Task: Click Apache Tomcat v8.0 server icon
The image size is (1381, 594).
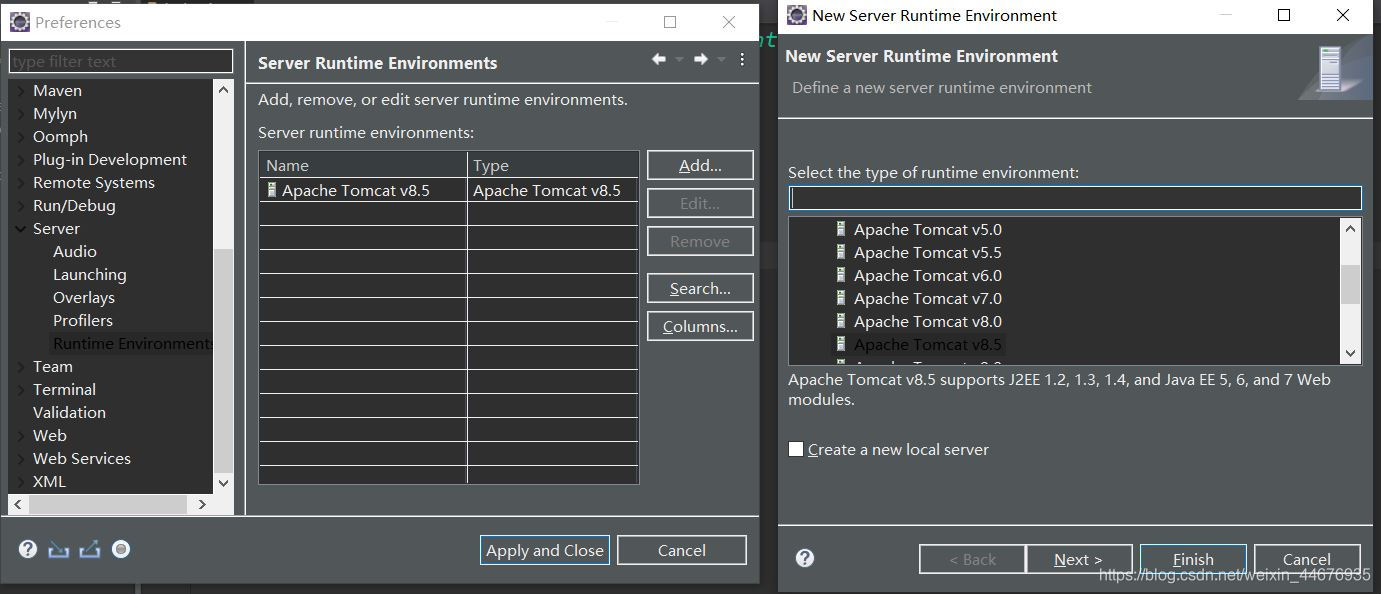Action: tap(841, 321)
